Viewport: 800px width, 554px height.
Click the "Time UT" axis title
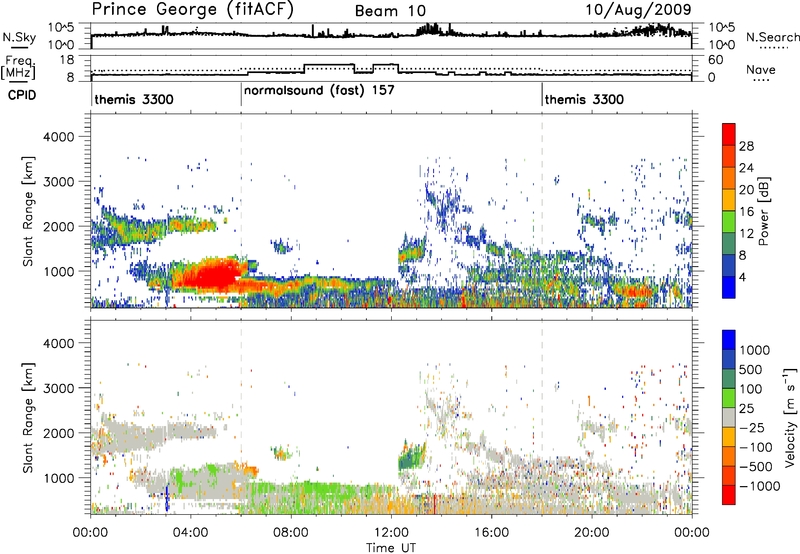coord(391,547)
